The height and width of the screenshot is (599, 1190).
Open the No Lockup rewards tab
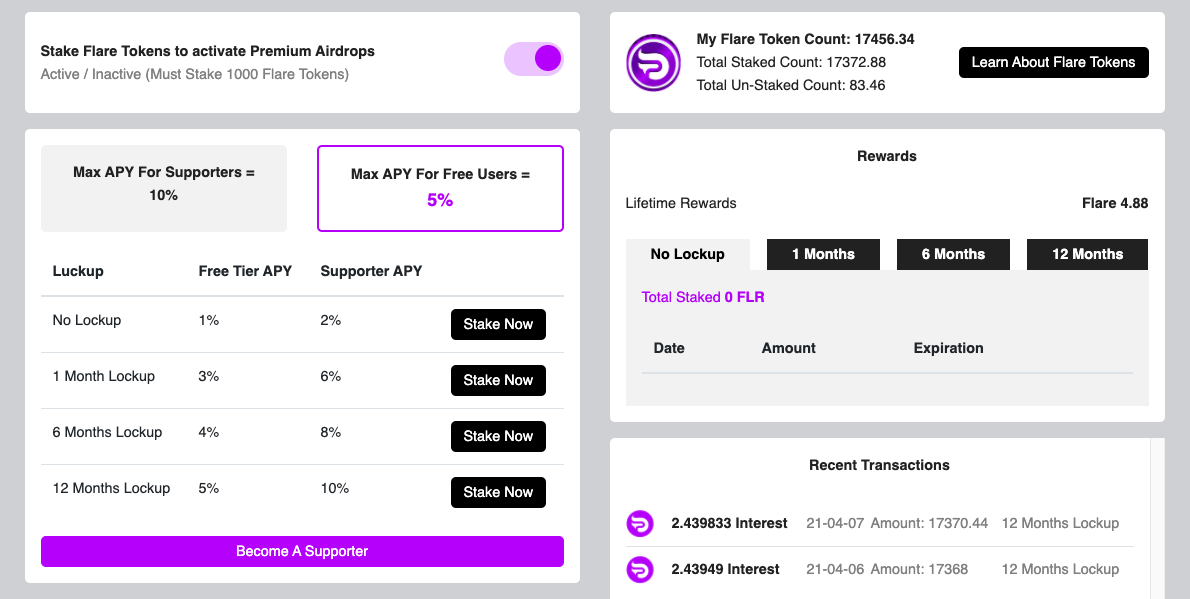tap(688, 254)
